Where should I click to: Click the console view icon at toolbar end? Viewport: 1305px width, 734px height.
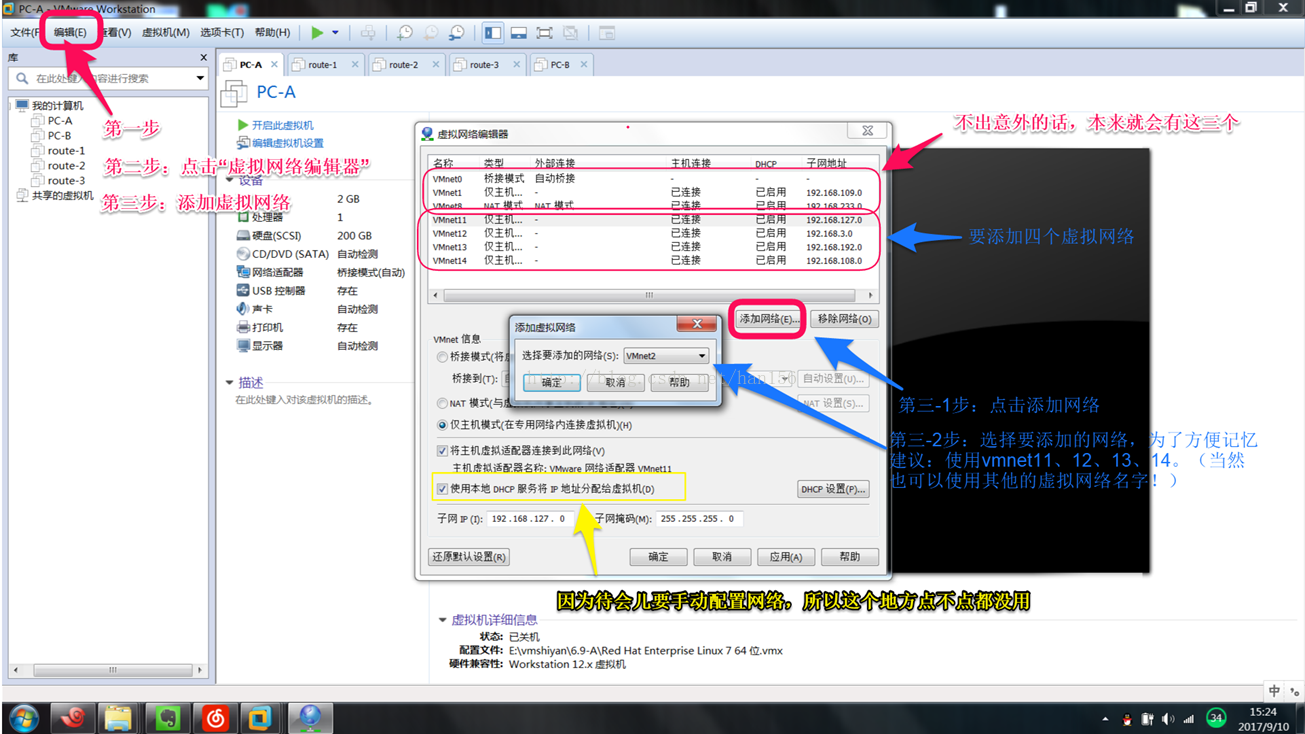pyautogui.click(x=606, y=33)
